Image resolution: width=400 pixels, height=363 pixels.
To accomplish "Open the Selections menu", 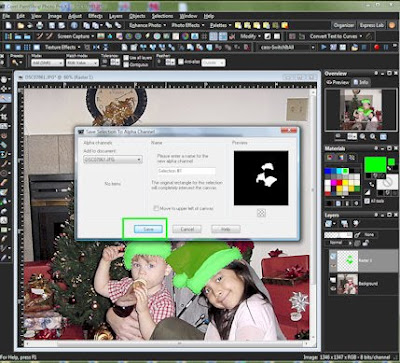I will [162, 16].
